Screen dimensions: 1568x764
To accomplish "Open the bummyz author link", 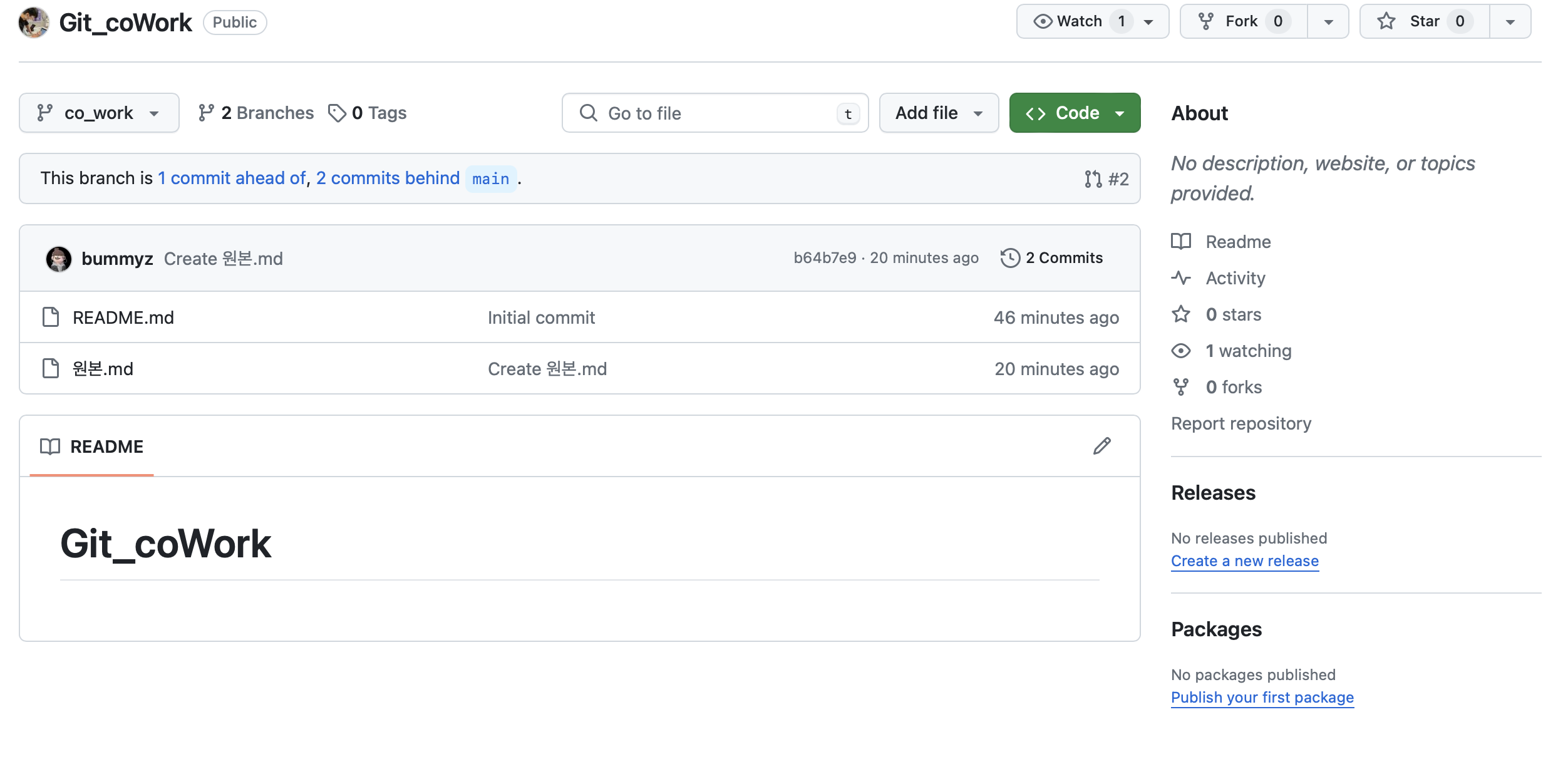I will (x=117, y=259).
